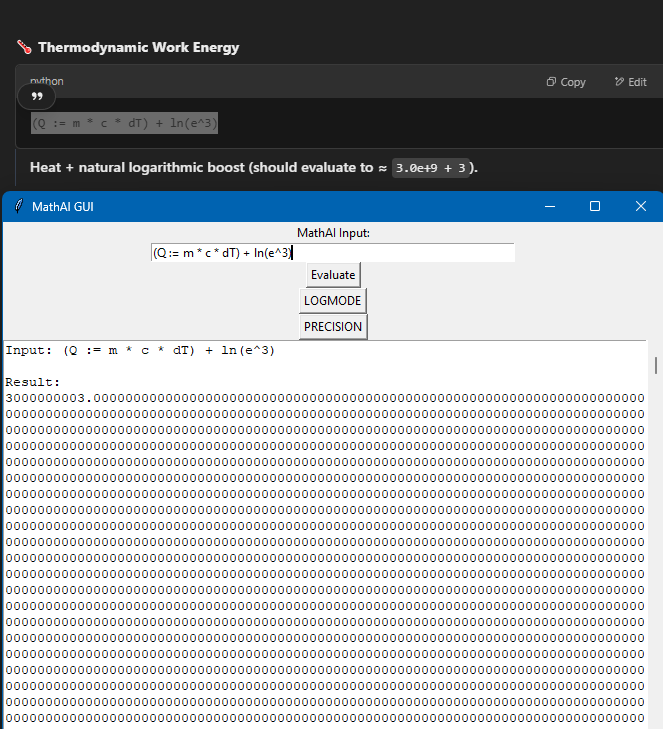663x729 pixels.
Task: Click the Edit pencil icon in the code block
Action: pos(619,82)
